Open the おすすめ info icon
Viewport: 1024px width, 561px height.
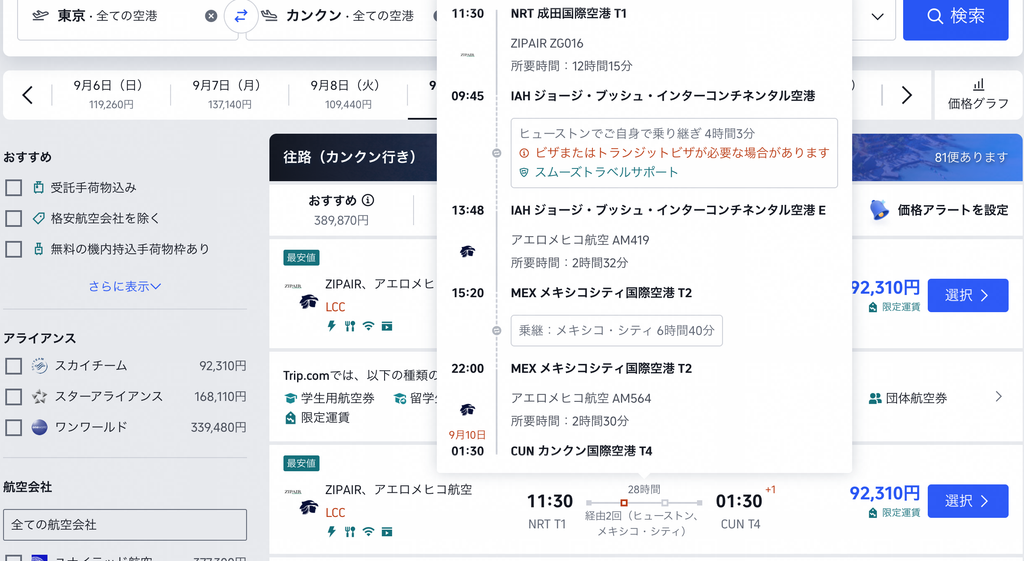[x=368, y=200]
